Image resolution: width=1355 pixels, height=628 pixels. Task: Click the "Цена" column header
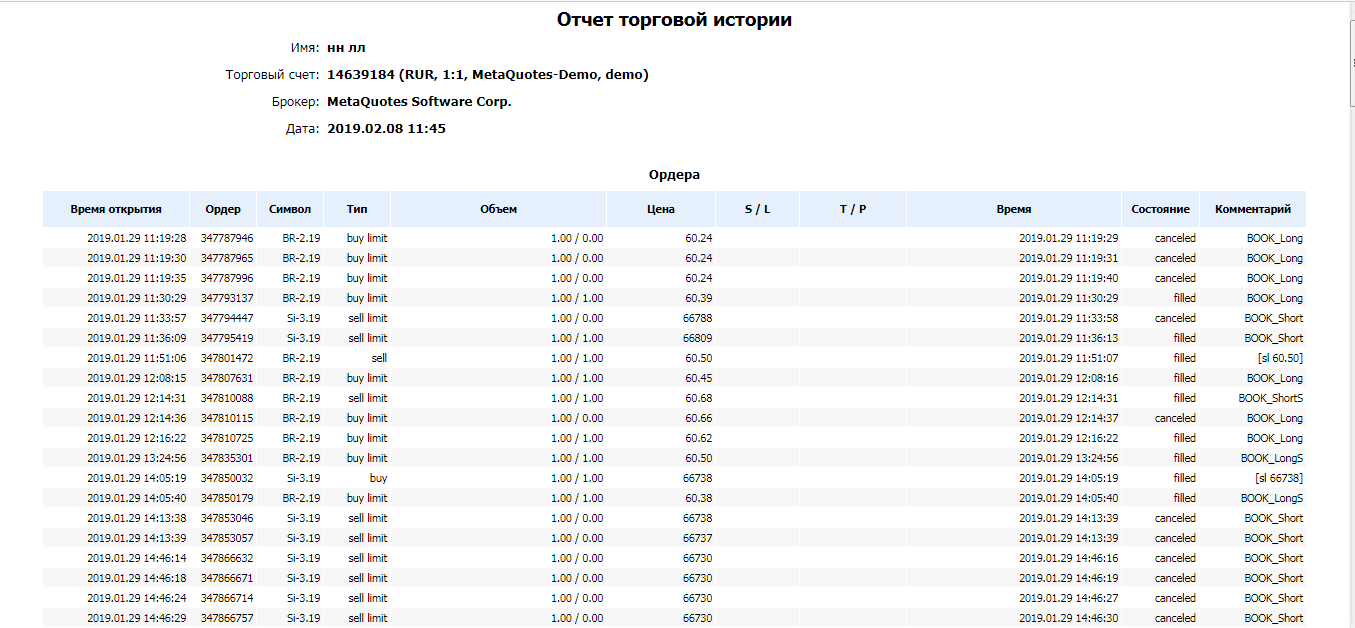click(x=661, y=209)
